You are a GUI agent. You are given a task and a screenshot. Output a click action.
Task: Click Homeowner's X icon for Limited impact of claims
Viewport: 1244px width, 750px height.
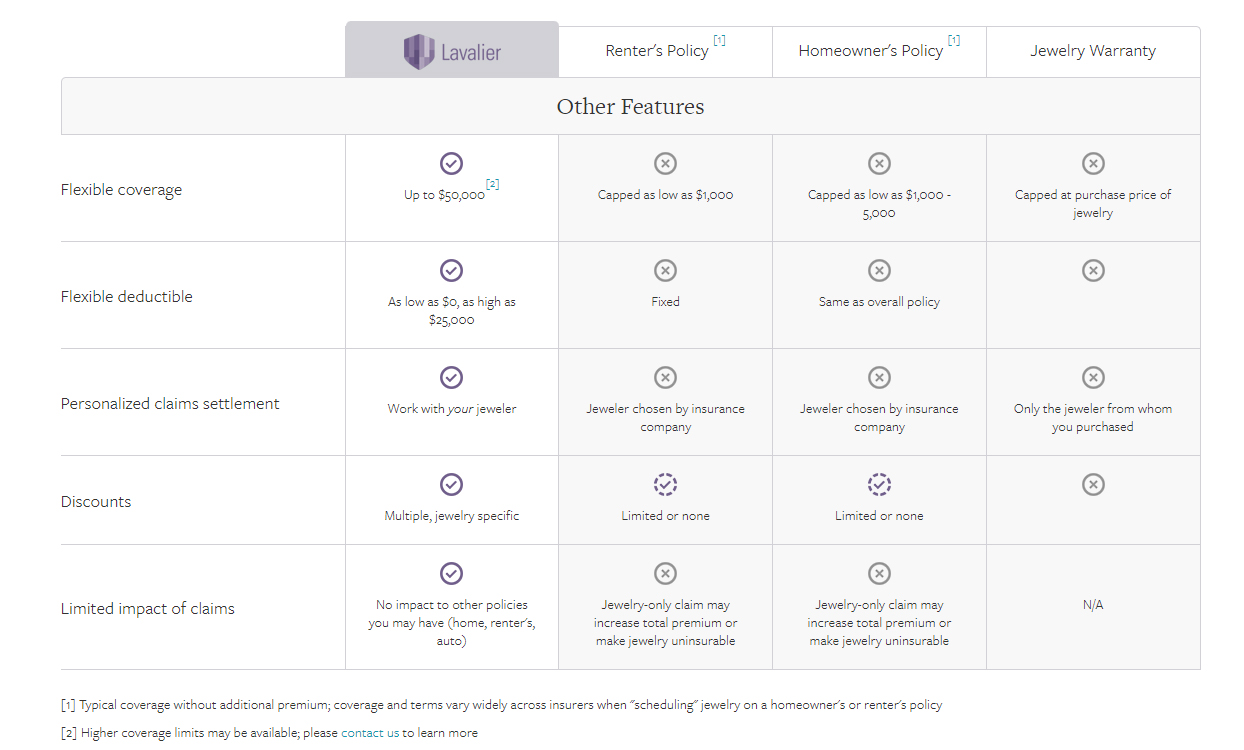879,573
